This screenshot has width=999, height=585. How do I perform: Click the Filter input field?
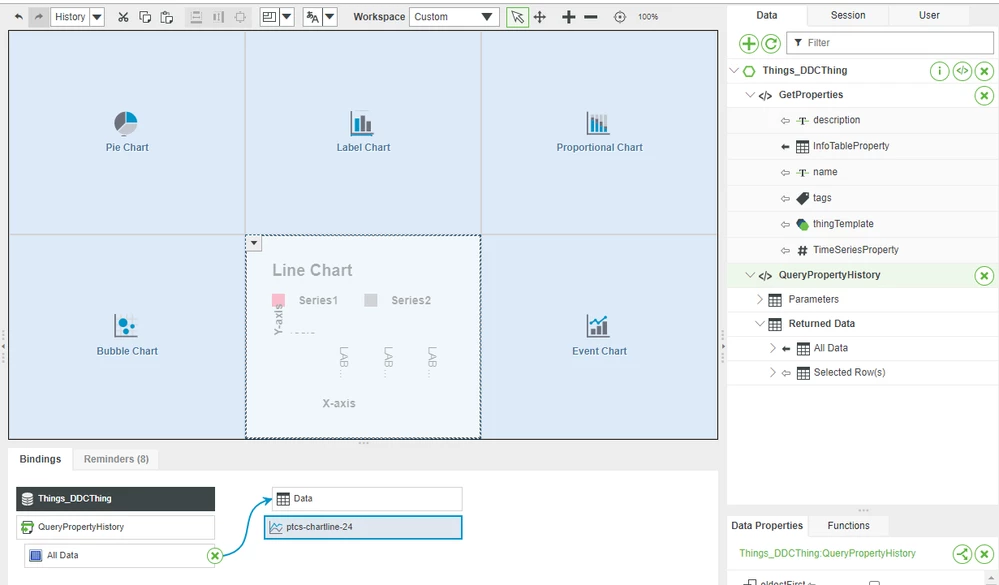[x=890, y=43]
